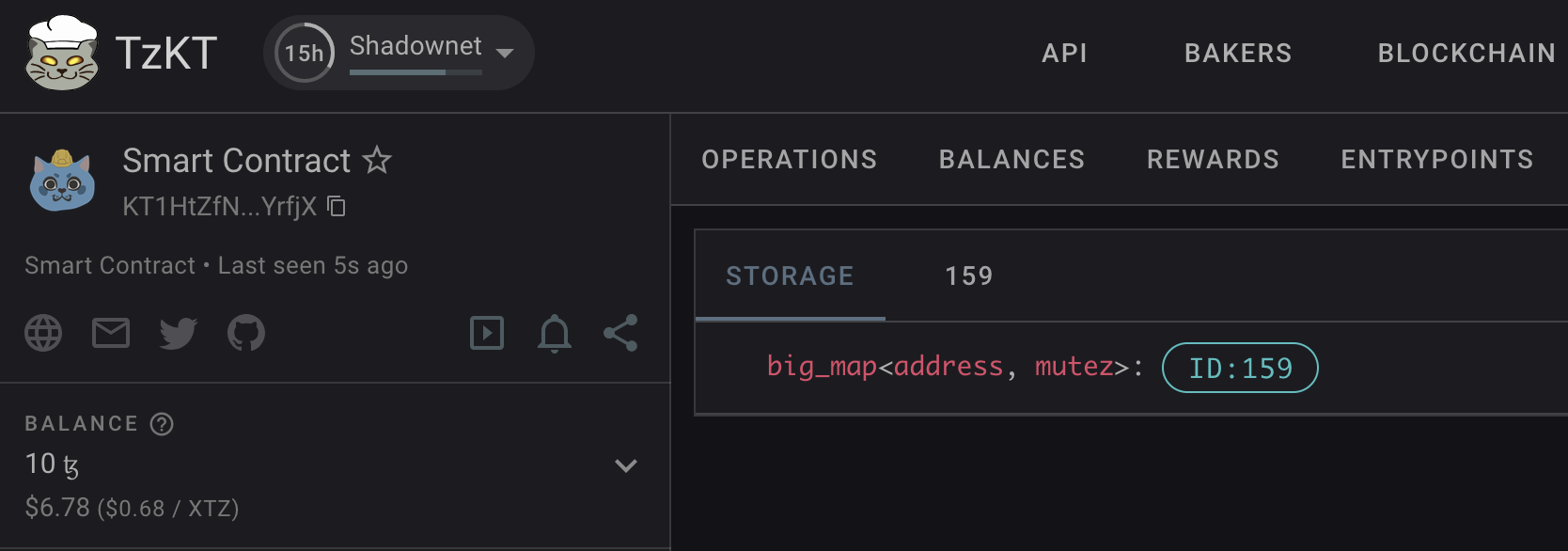Go to the BAKERS section
The image size is (1568, 551).
coord(1237,54)
